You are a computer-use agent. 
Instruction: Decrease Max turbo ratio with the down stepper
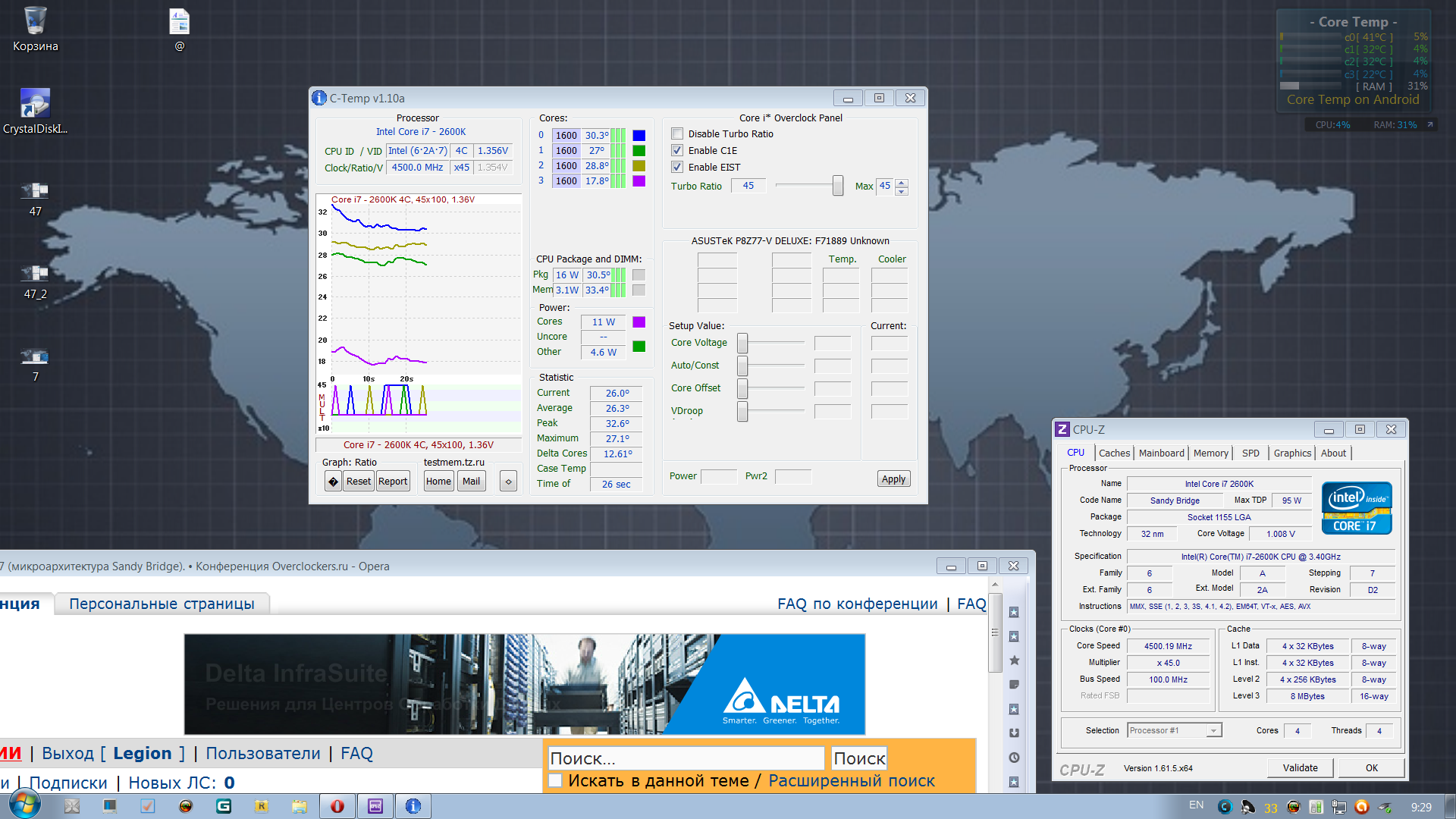pos(901,190)
